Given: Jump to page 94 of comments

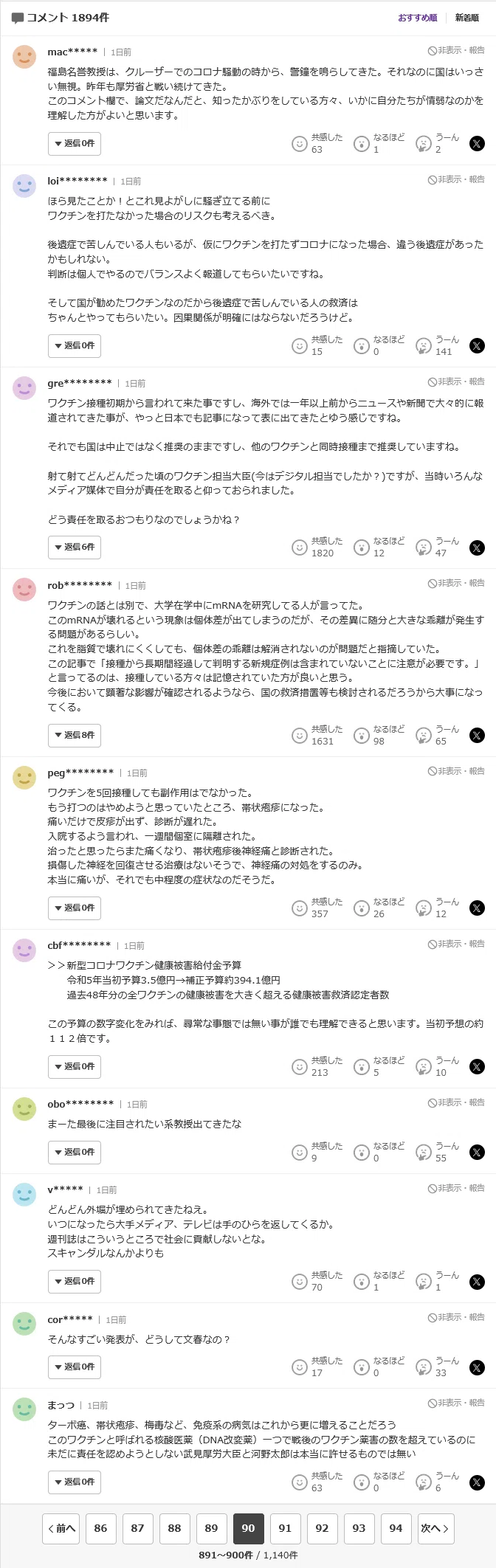Looking at the screenshot, I should pos(396,1528).
